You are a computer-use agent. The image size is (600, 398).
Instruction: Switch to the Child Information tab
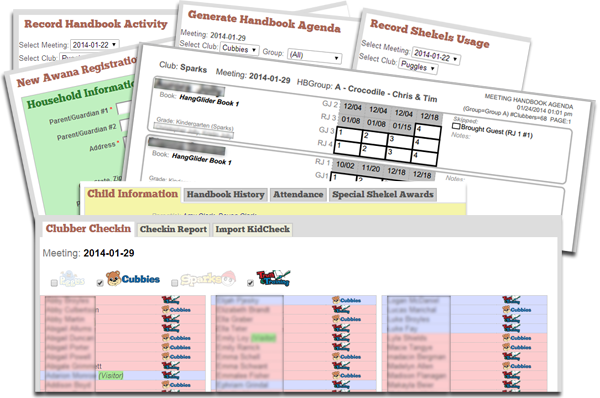point(132,194)
